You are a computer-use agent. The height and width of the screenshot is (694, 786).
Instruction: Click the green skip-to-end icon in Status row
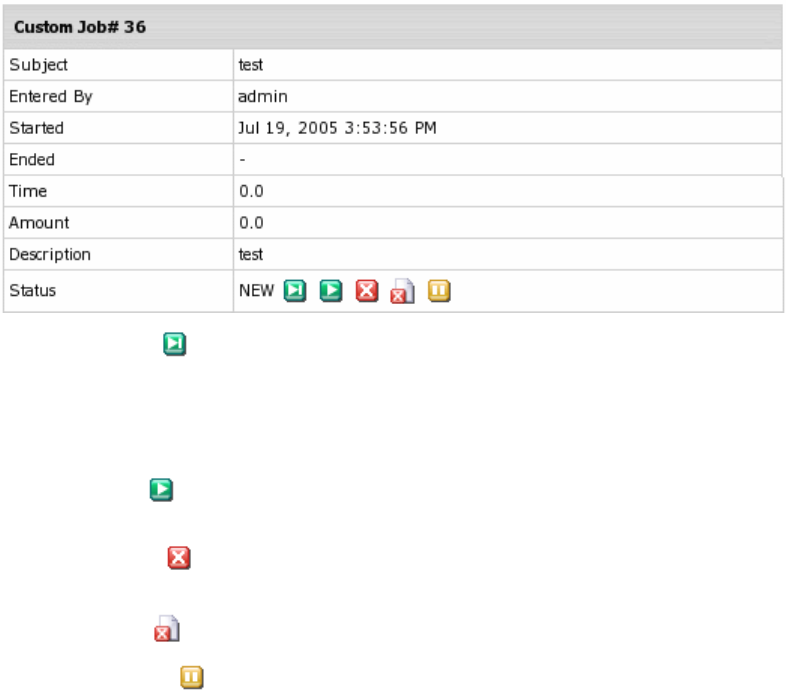(x=295, y=291)
